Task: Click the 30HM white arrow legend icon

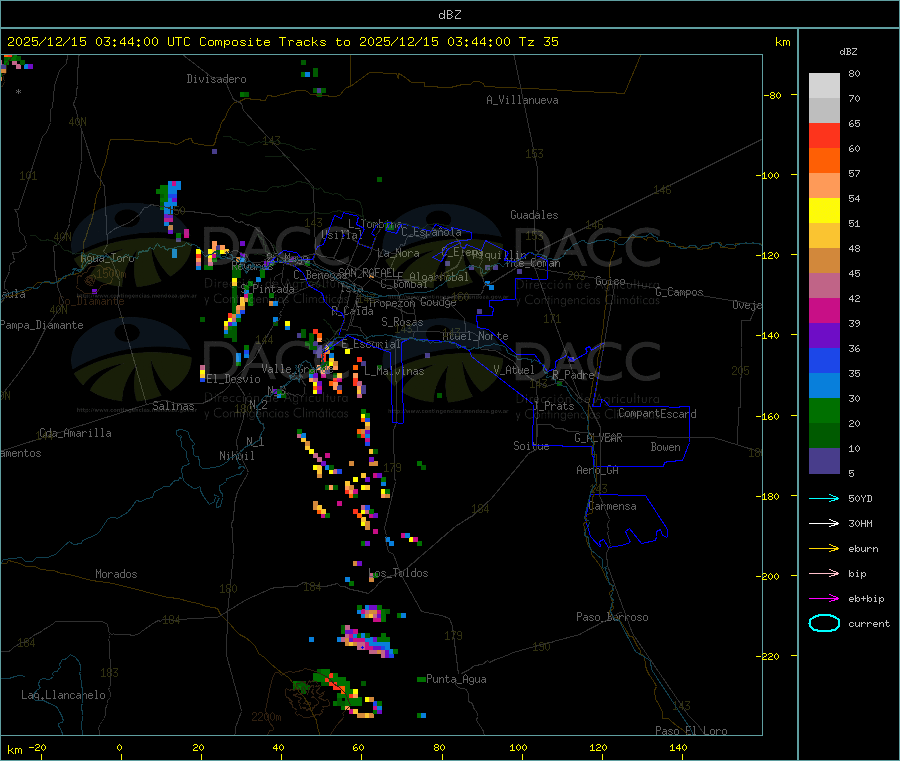Action: click(824, 523)
